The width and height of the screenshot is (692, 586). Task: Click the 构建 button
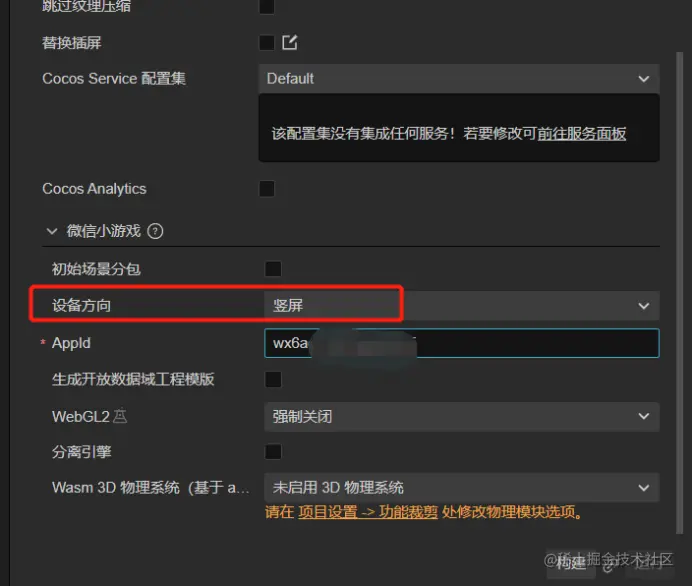[571, 563]
